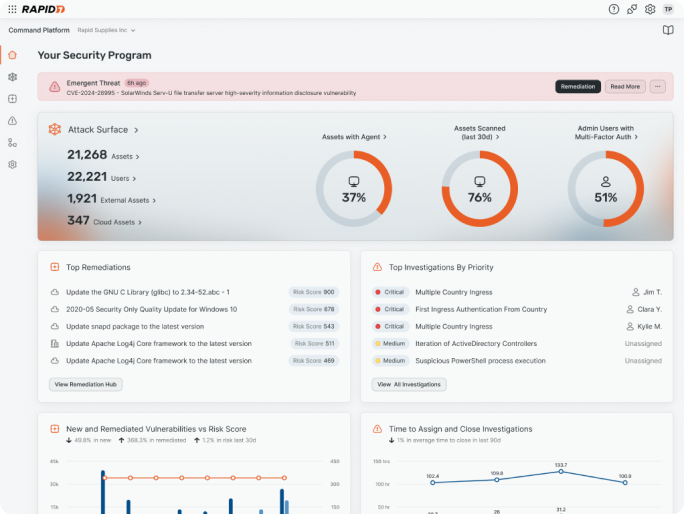Open the emergent threat more options ellipsis
Image resolution: width=684 pixels, height=514 pixels.
coord(657,87)
